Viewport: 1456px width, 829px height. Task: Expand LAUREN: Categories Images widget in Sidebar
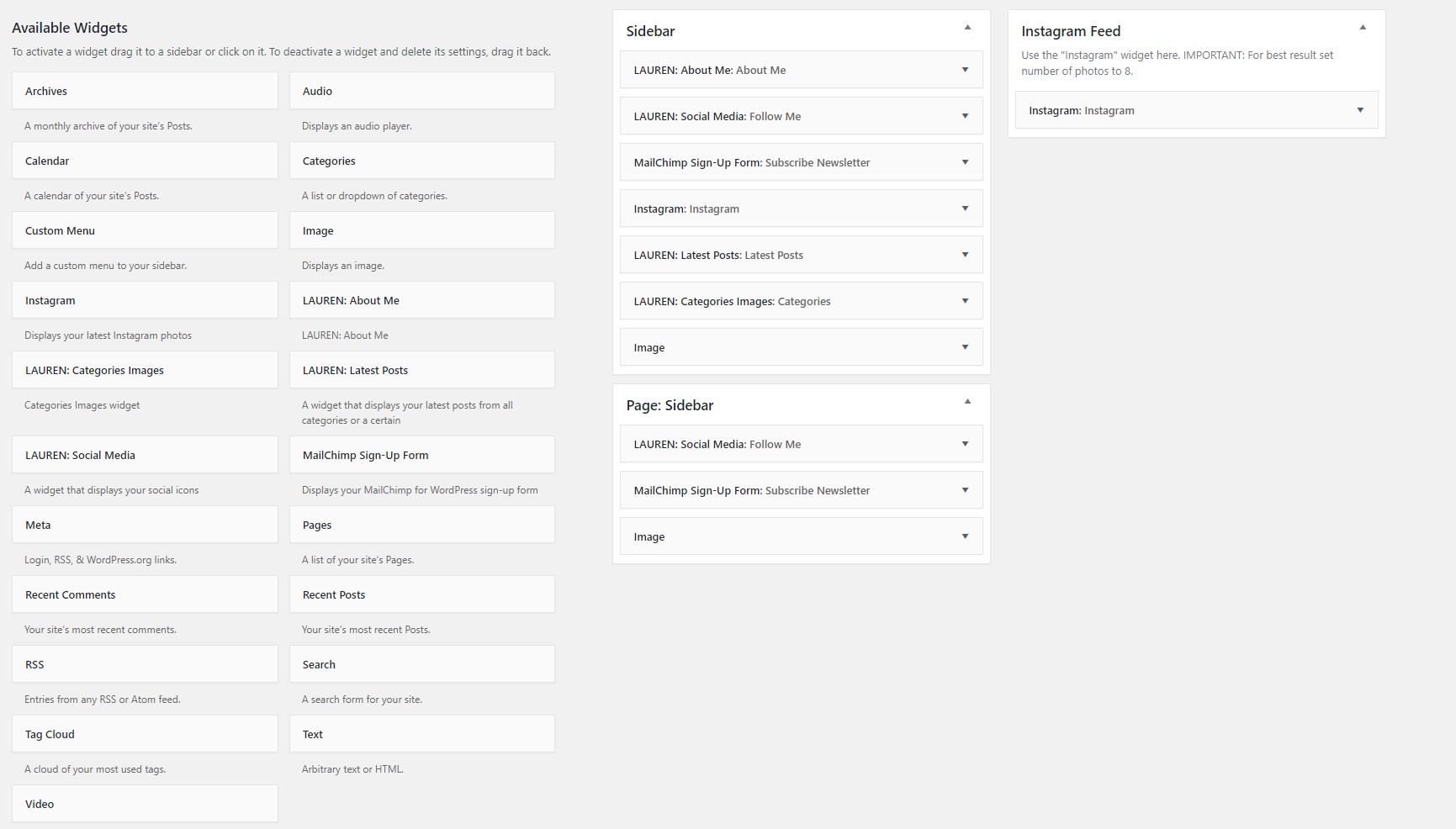(965, 301)
